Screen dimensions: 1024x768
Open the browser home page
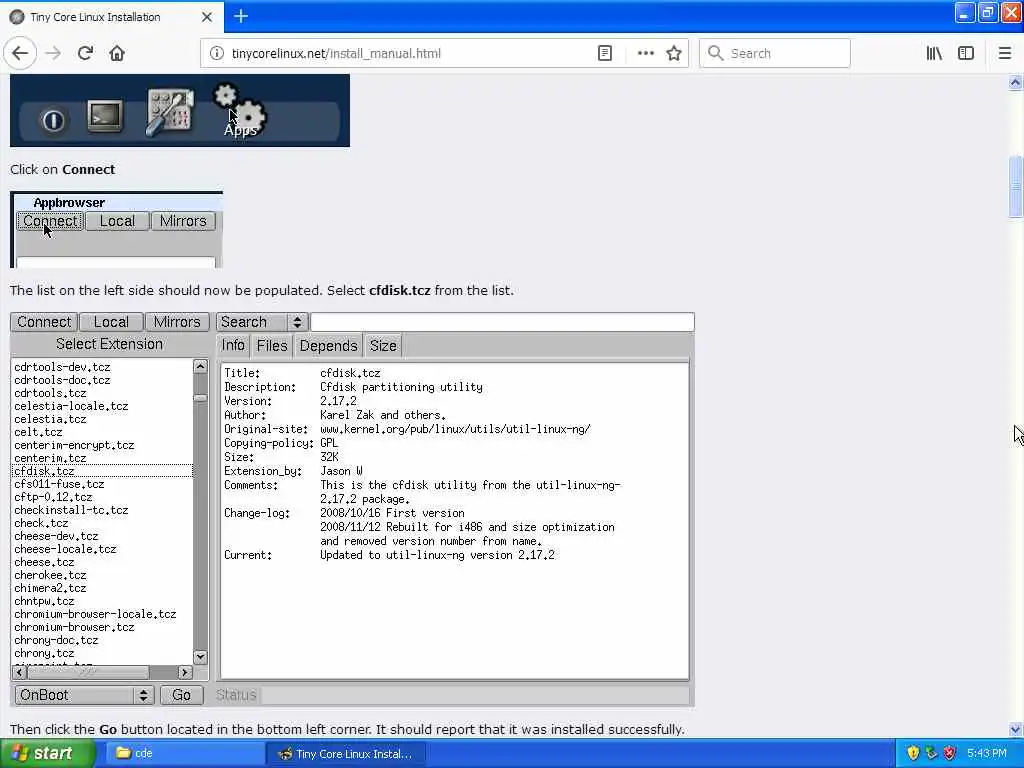pyautogui.click(x=117, y=53)
